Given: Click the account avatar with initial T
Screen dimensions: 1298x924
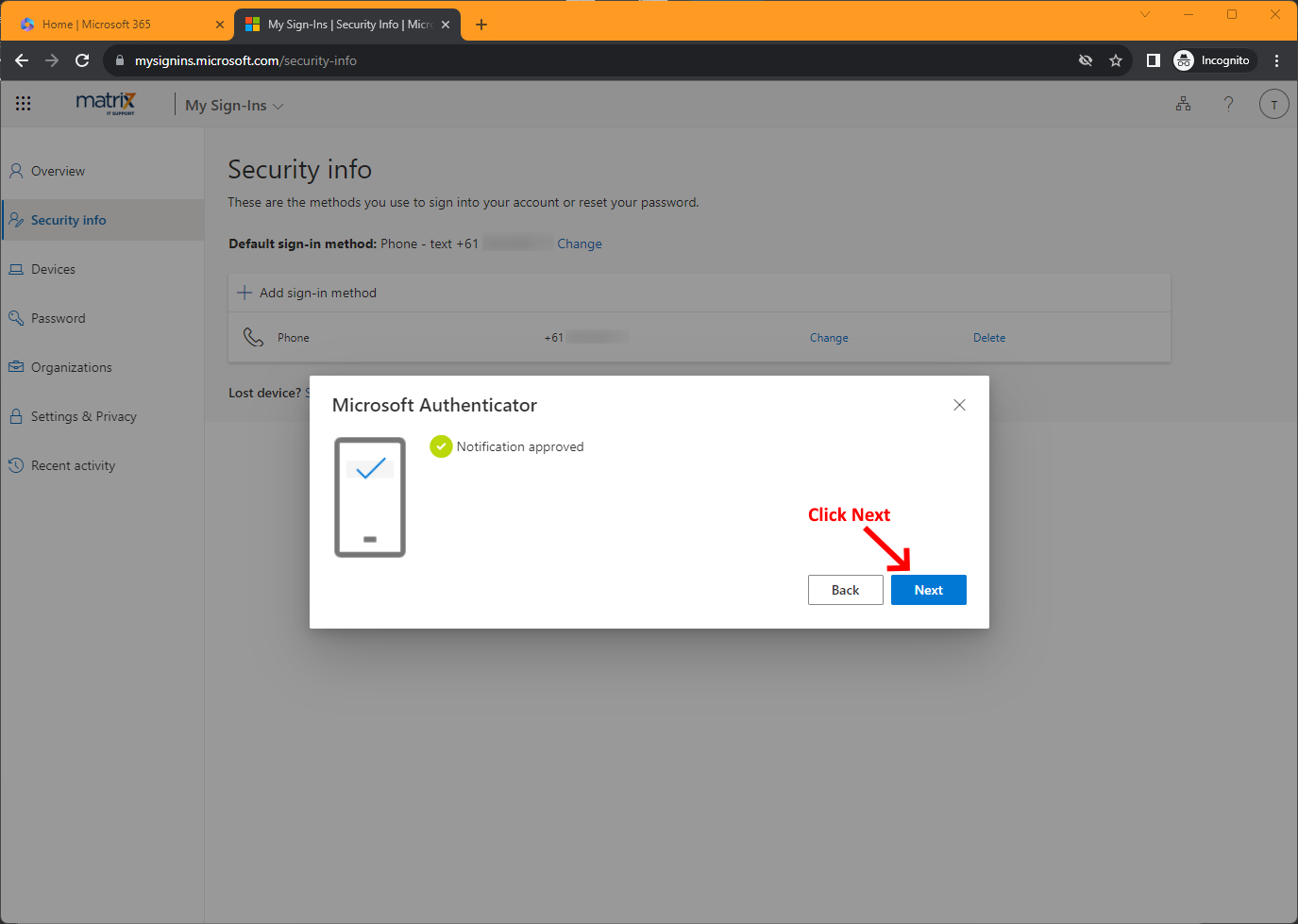Looking at the screenshot, I should pyautogui.click(x=1273, y=104).
